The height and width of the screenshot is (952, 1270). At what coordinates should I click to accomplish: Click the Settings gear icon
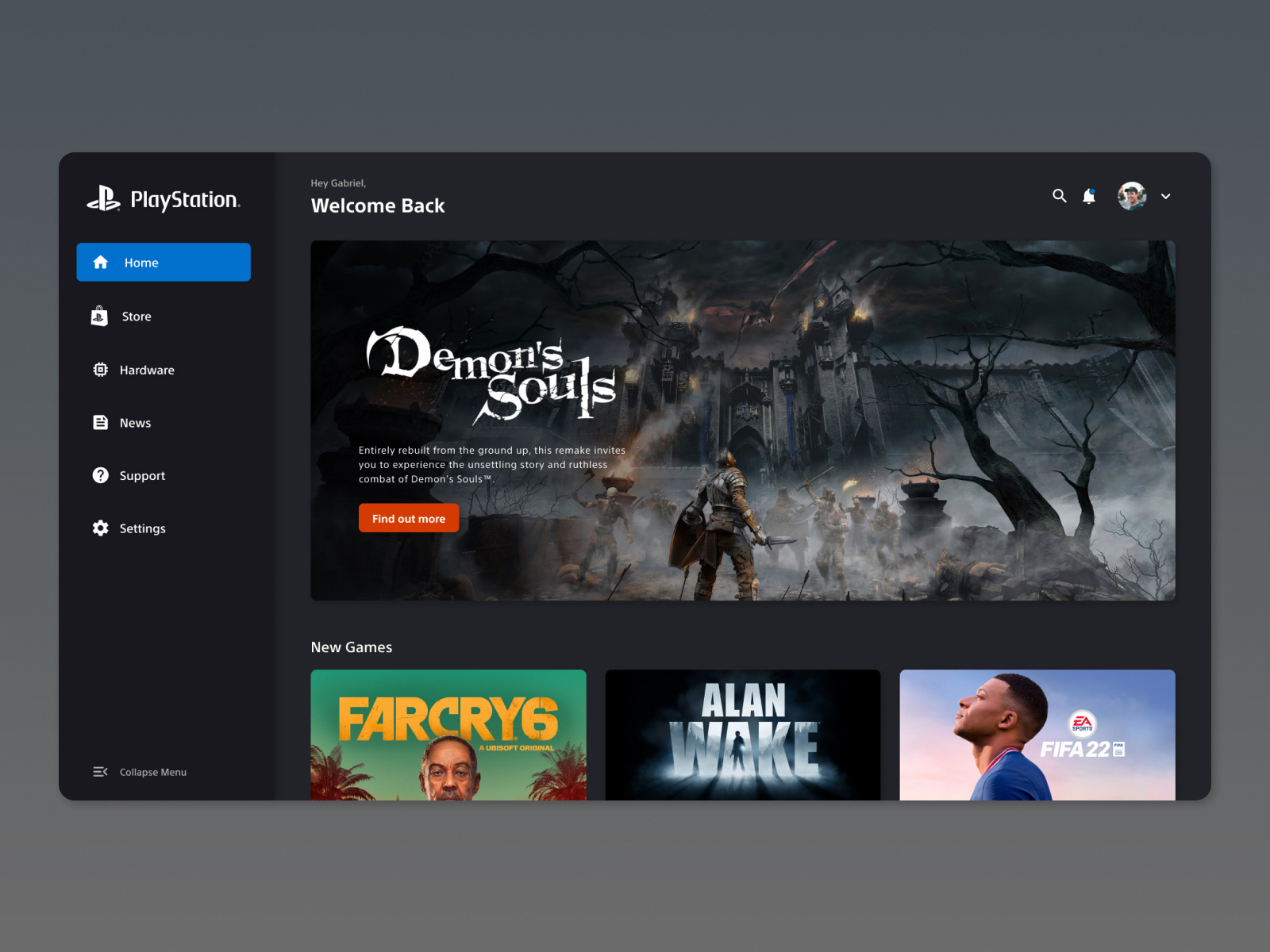[x=100, y=528]
